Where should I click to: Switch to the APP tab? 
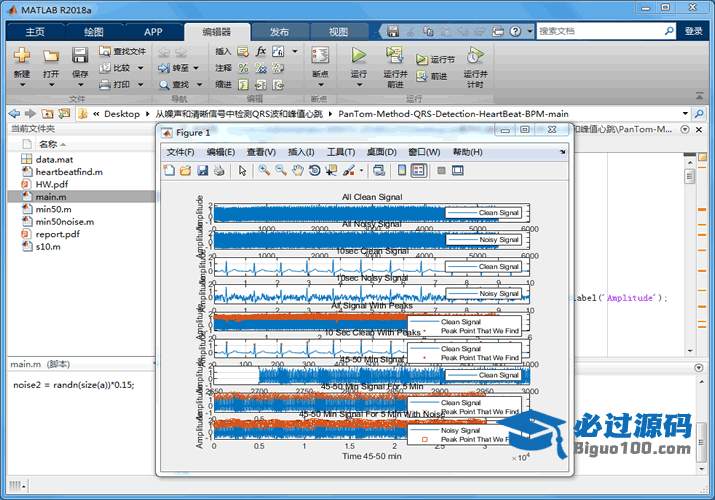click(153, 32)
